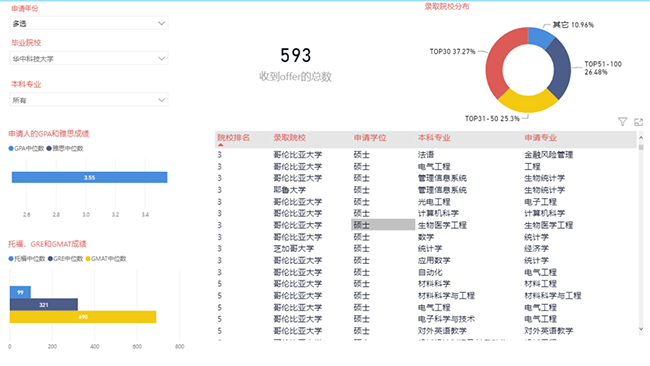
Task: Click the 光电工程 cell
Action: 434,202
